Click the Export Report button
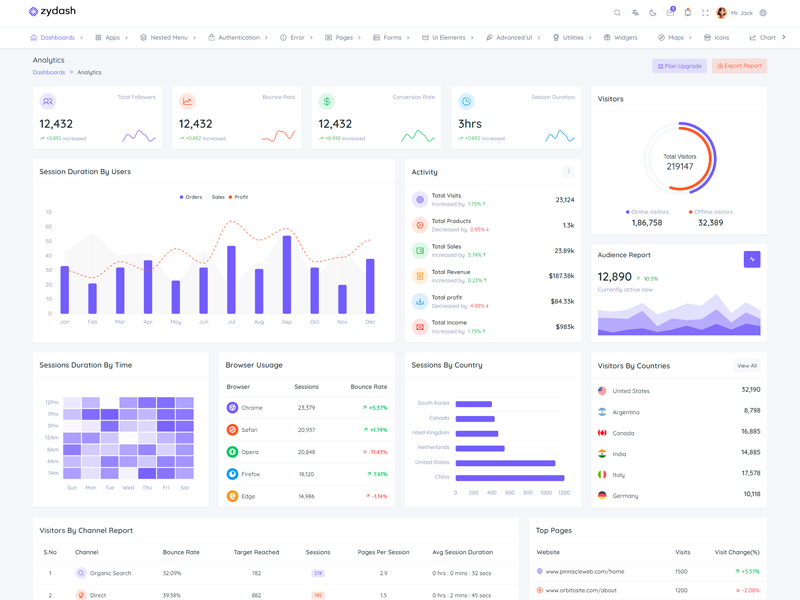 tap(739, 66)
